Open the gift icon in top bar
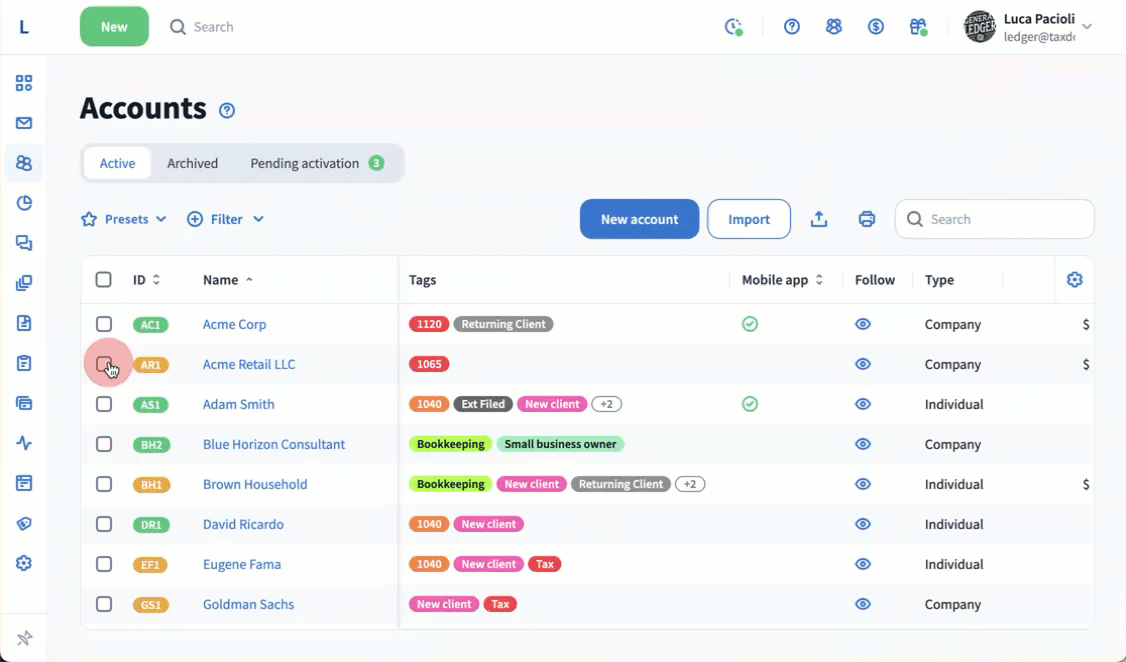The width and height of the screenshot is (1126, 662). 917,27
